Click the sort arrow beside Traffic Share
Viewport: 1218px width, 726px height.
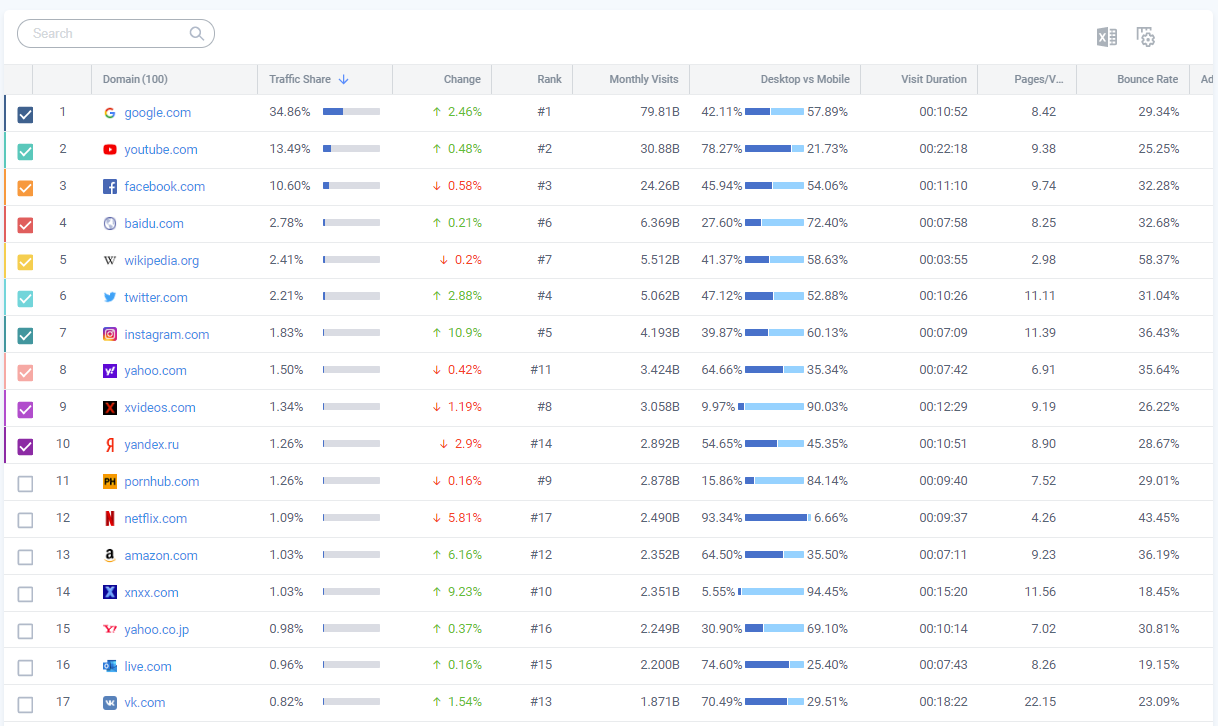coord(344,79)
